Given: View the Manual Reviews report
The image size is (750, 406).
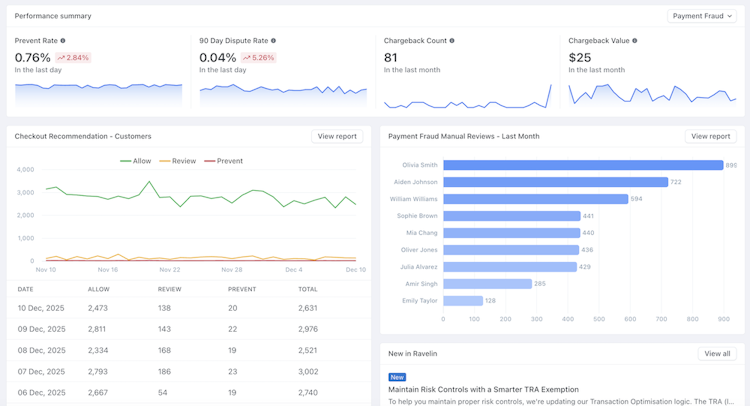Looking at the screenshot, I should [710, 136].
